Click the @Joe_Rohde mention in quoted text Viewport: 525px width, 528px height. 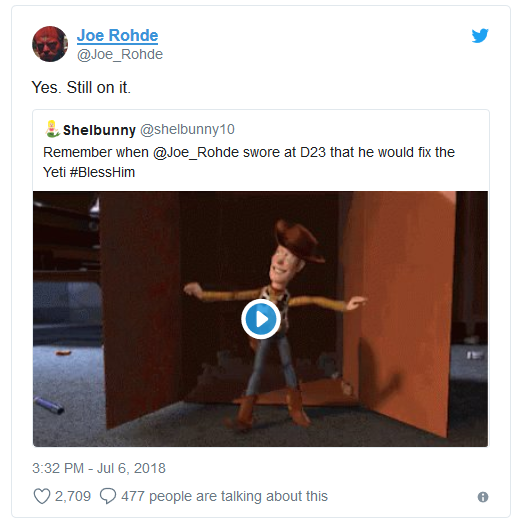(196, 153)
